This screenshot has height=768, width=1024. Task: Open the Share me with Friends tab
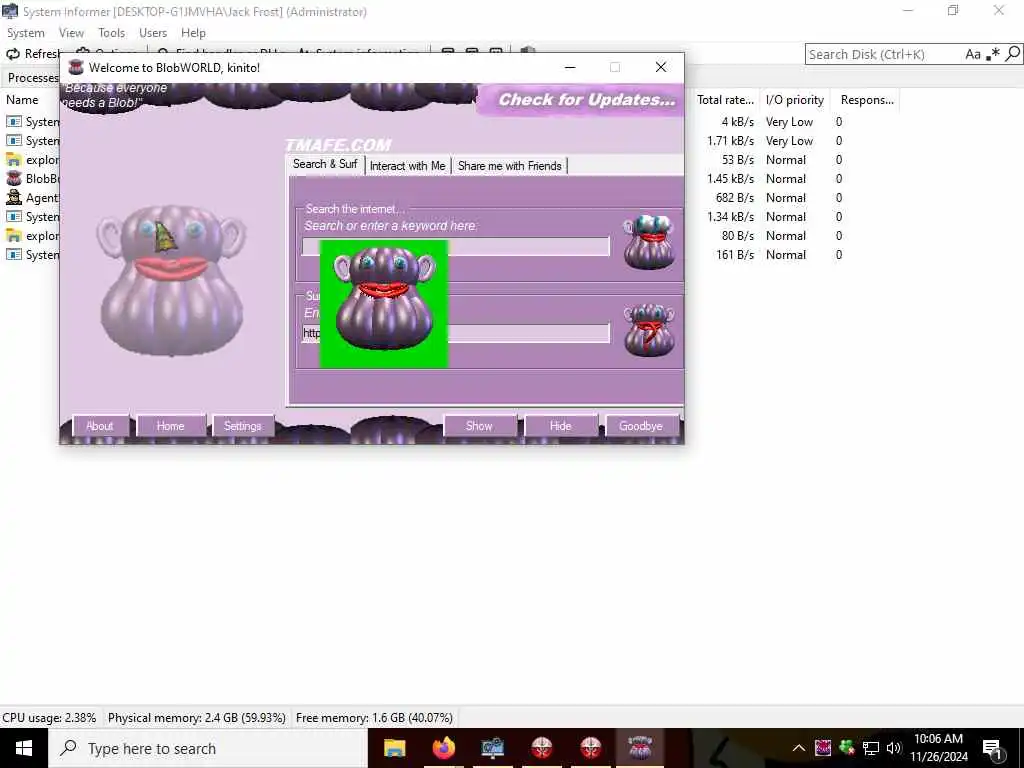509,166
